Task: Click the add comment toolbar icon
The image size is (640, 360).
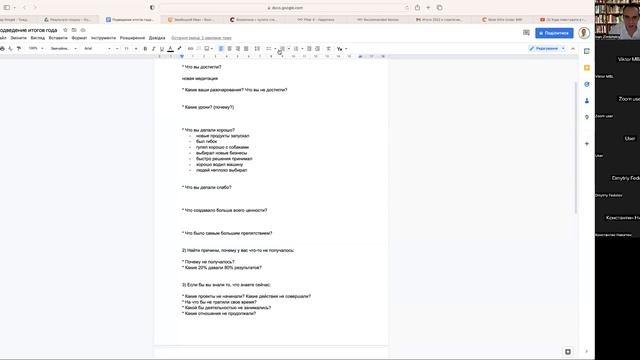Action: pyautogui.click(x=199, y=49)
